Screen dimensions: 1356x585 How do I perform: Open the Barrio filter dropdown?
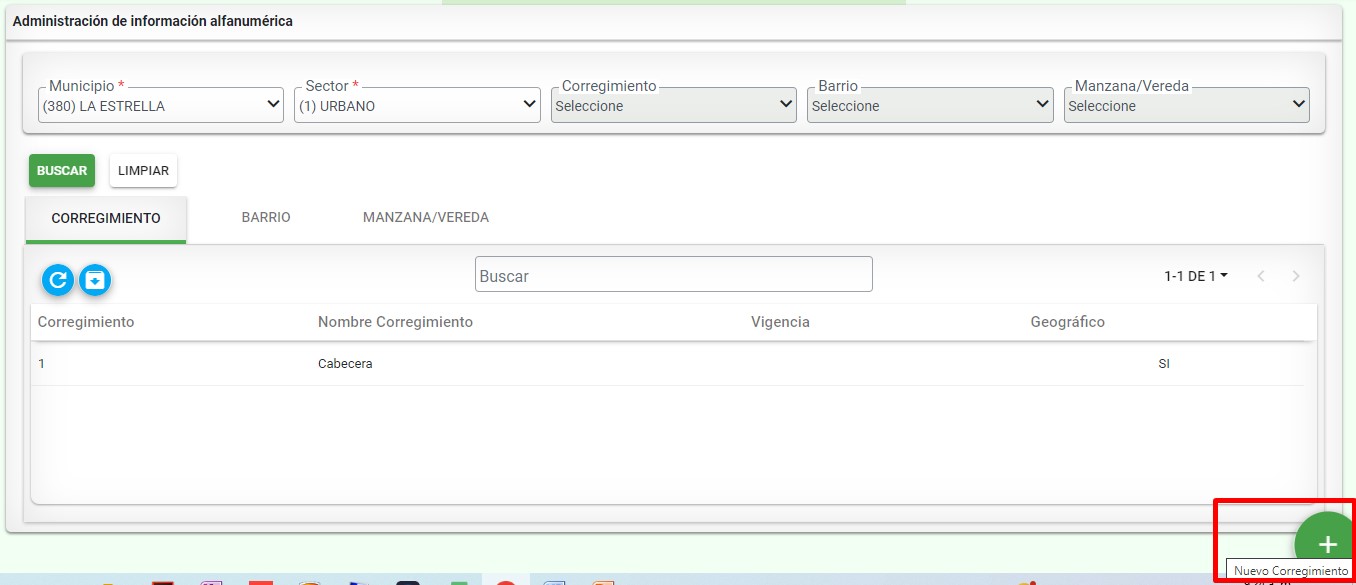(x=930, y=105)
